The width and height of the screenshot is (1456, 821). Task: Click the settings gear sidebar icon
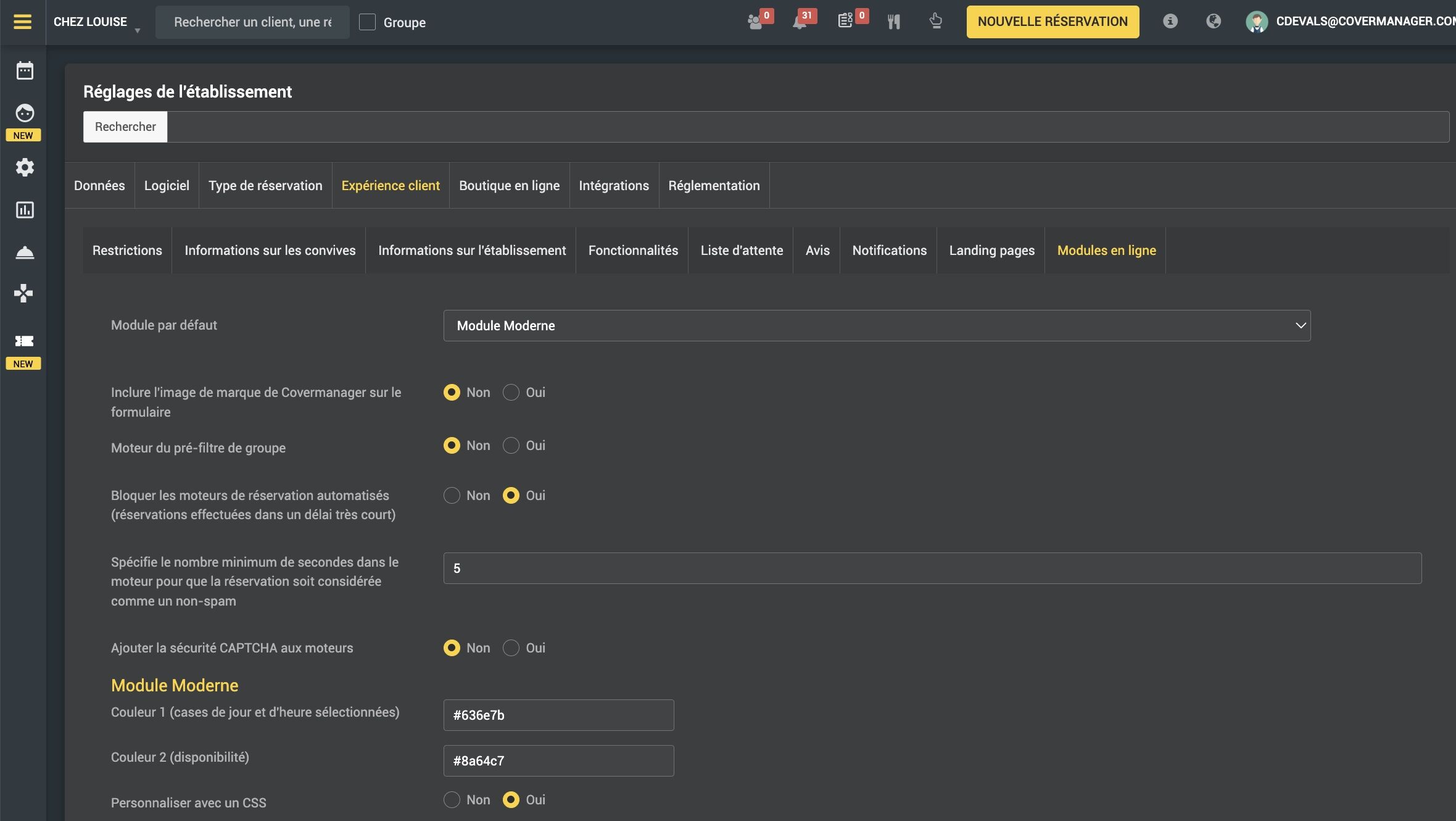[x=25, y=167]
